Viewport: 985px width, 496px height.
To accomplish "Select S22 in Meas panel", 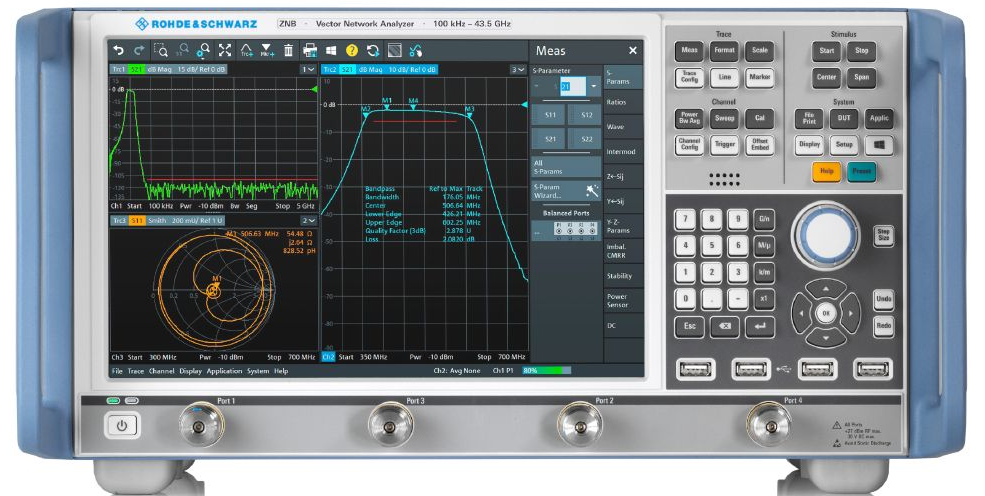I will click(x=585, y=139).
